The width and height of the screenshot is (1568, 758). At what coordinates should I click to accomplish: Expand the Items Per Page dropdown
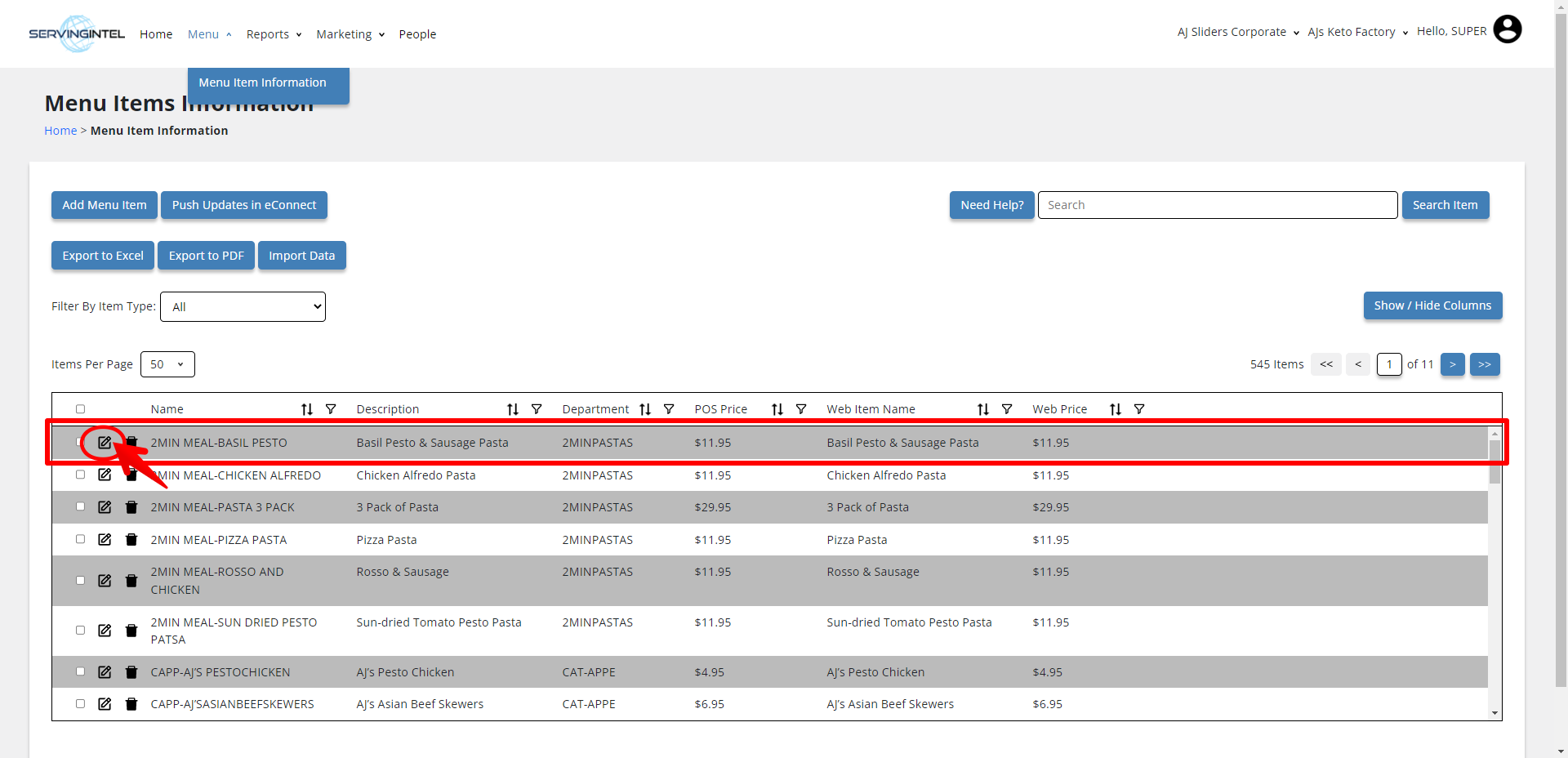click(x=167, y=364)
